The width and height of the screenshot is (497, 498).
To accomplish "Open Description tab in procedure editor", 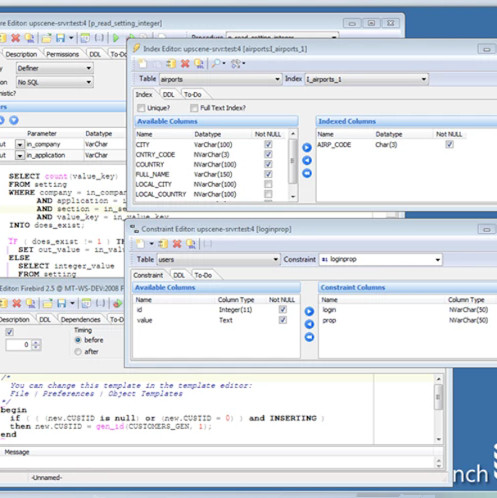I will click(21, 54).
